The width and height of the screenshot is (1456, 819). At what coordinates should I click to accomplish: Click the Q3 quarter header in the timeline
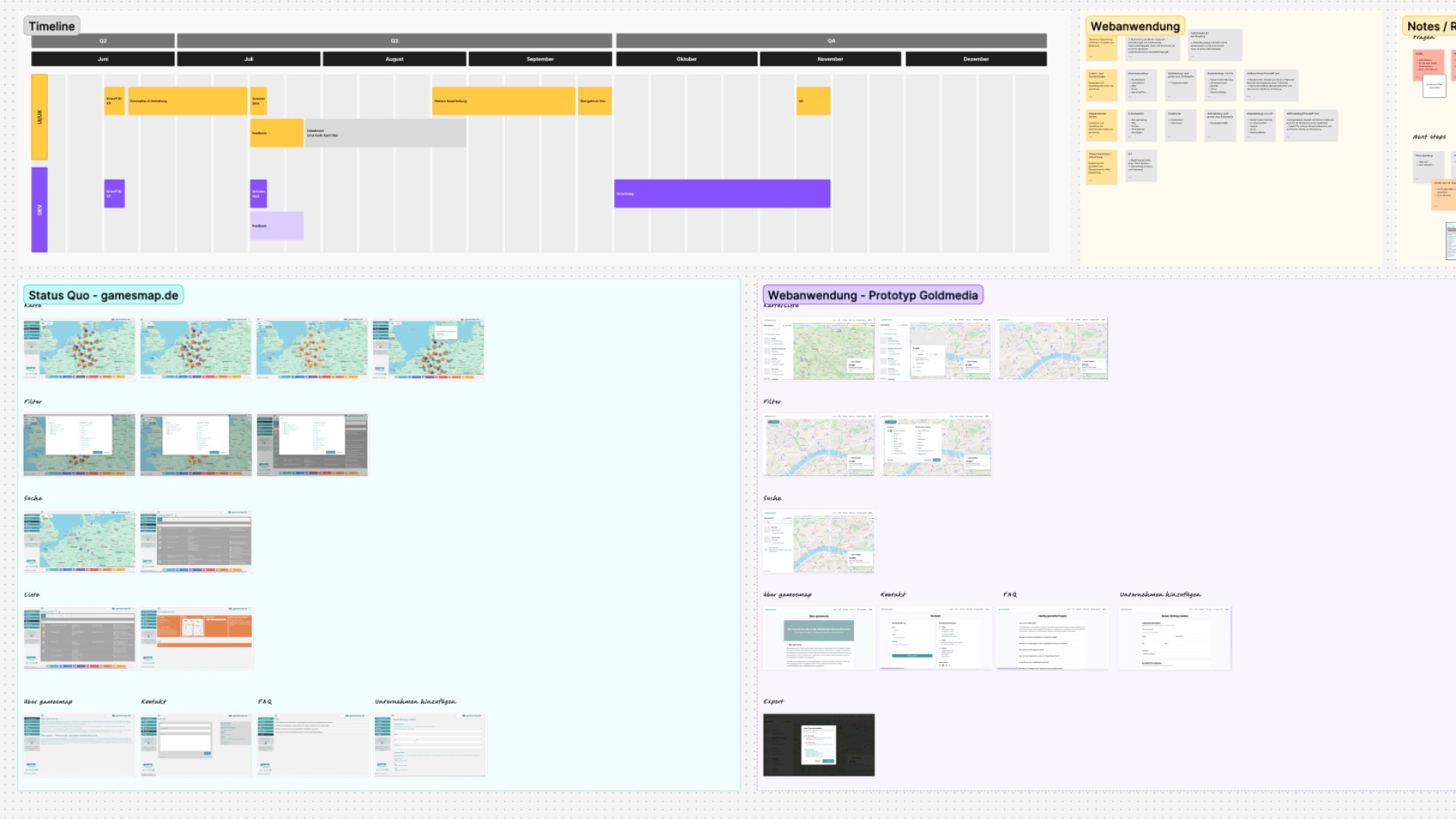[394, 41]
